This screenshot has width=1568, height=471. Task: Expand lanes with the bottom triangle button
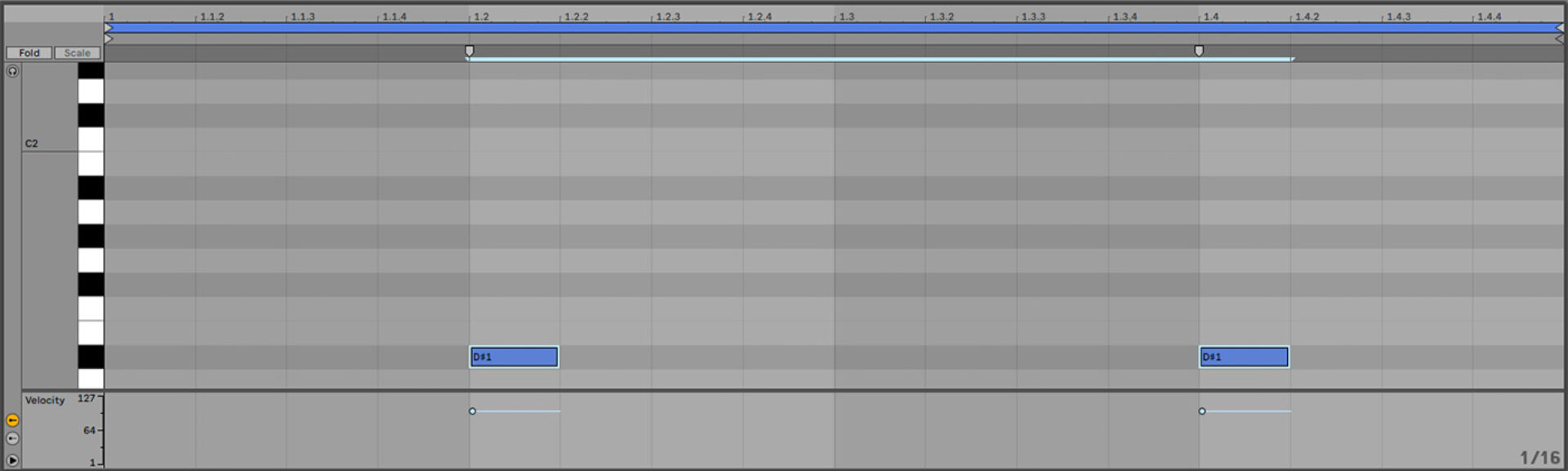pyautogui.click(x=12, y=460)
